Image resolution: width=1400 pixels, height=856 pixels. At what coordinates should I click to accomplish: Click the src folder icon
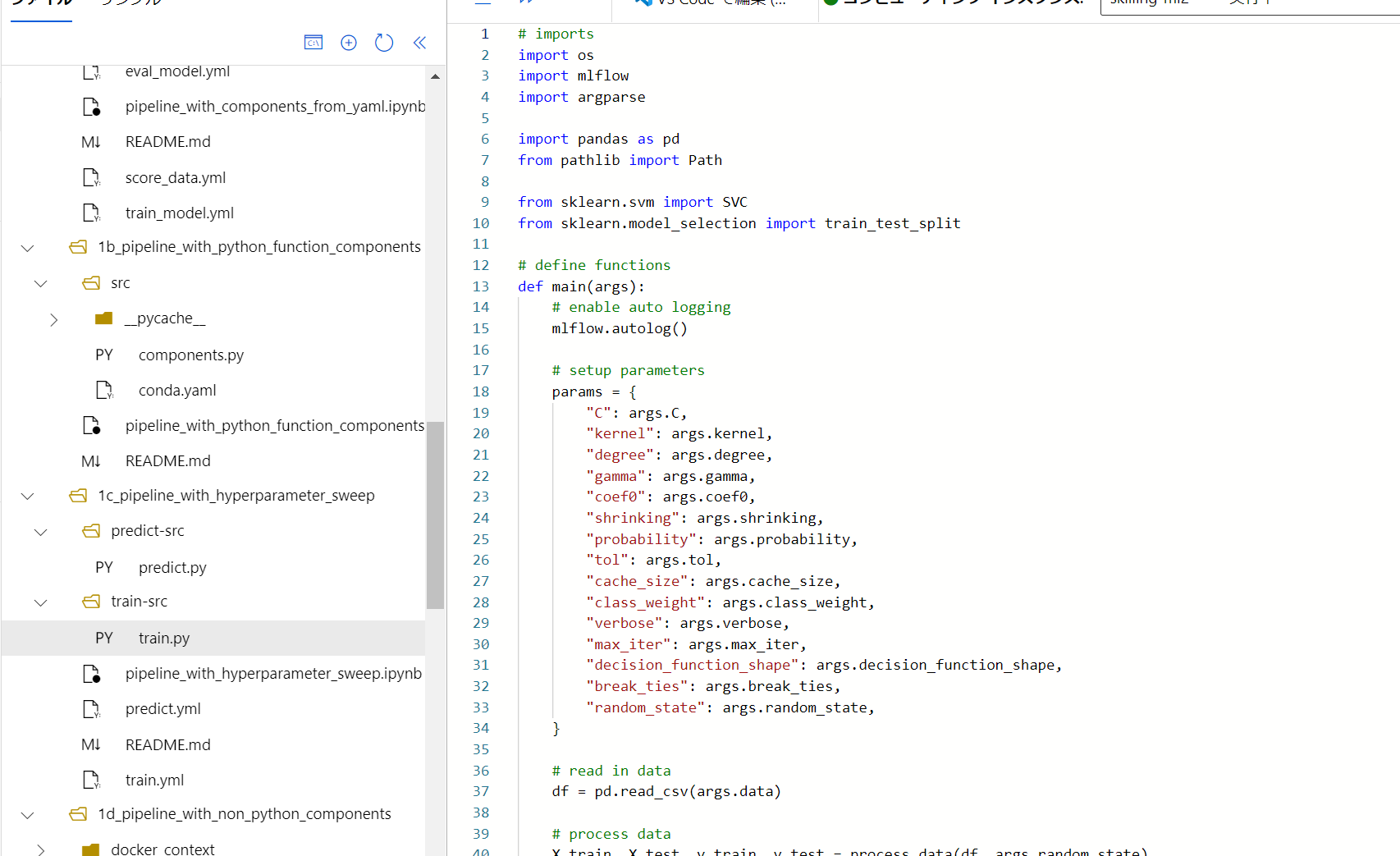(91, 283)
